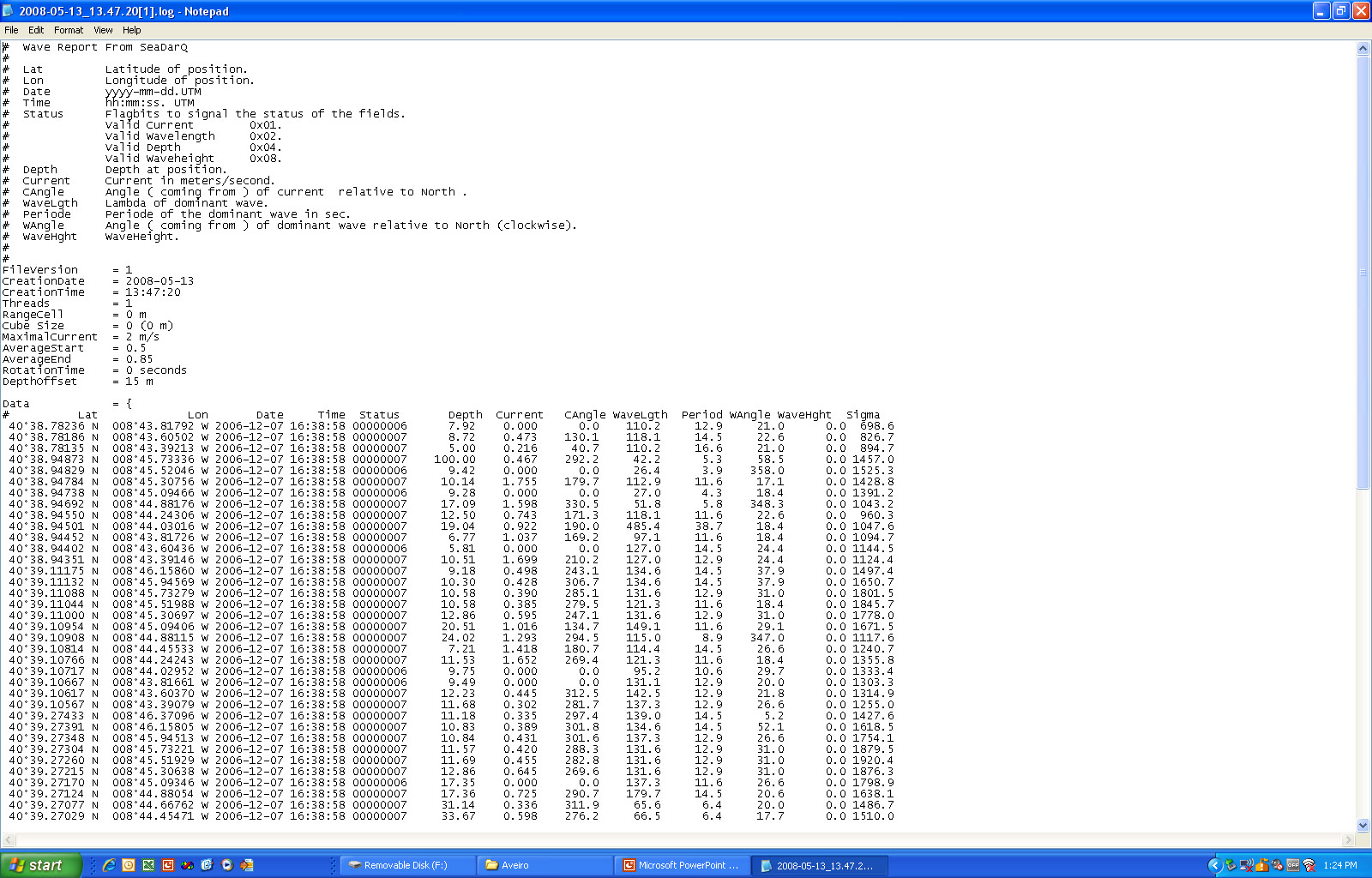The height and width of the screenshot is (878, 1372).
Task: Click the vertical scrollbar down arrow
Action: point(1363,825)
